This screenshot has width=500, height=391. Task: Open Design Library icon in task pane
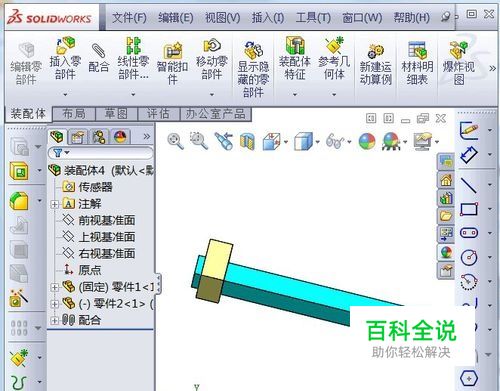click(446, 198)
